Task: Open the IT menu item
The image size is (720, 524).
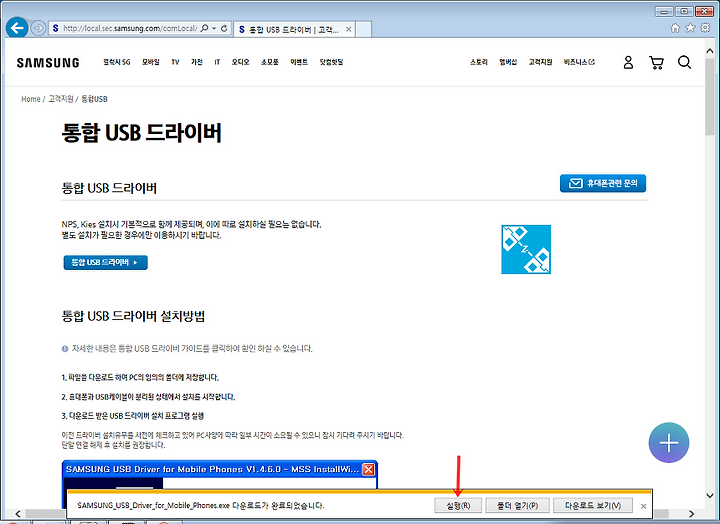Action: 217,62
